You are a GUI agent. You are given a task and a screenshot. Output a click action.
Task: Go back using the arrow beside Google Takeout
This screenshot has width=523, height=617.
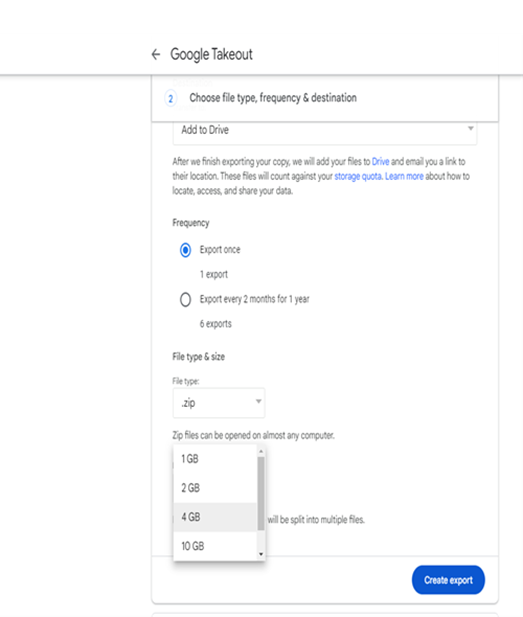click(156, 54)
